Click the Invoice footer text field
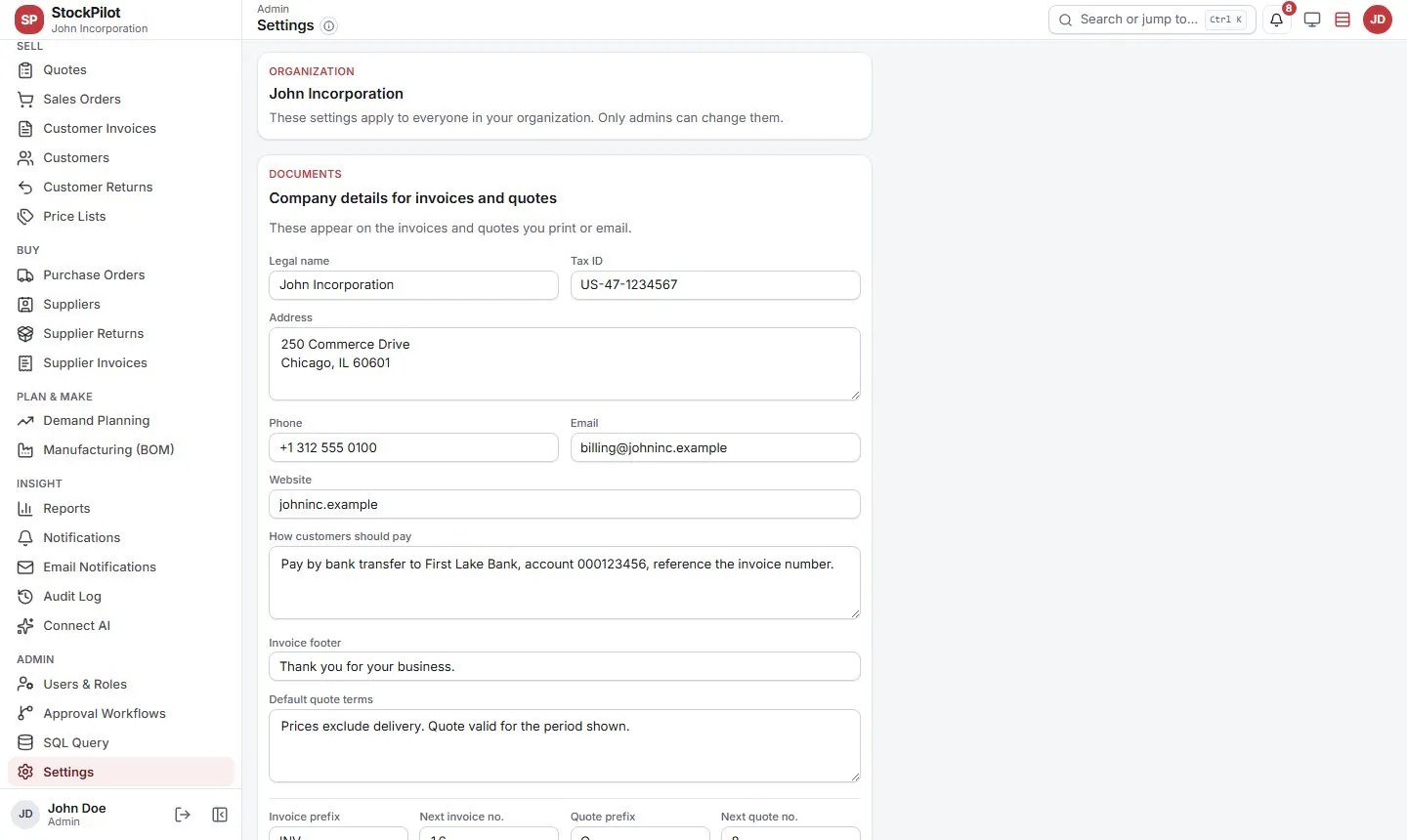 point(565,667)
